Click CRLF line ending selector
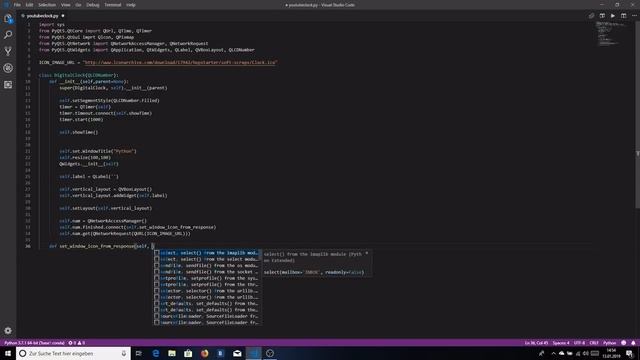640x360 pixels. [594, 343]
